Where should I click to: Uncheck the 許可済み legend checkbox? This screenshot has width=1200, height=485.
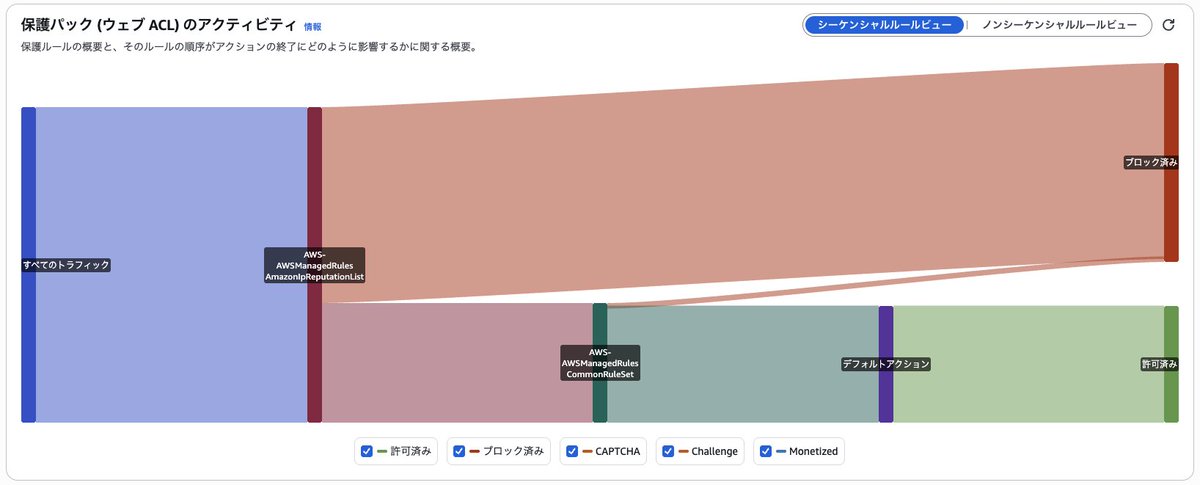click(367, 451)
